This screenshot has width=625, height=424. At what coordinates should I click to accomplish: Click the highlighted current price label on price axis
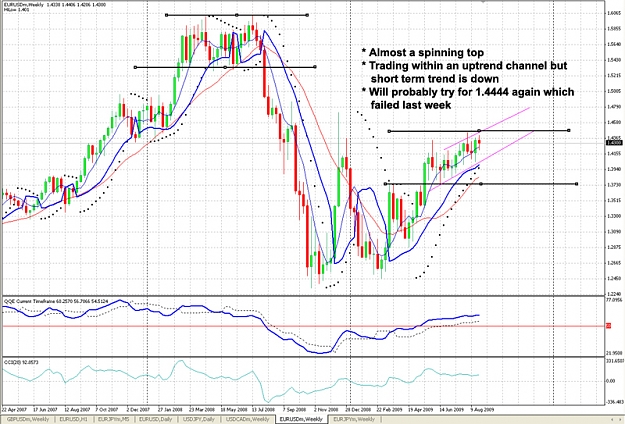614,142
